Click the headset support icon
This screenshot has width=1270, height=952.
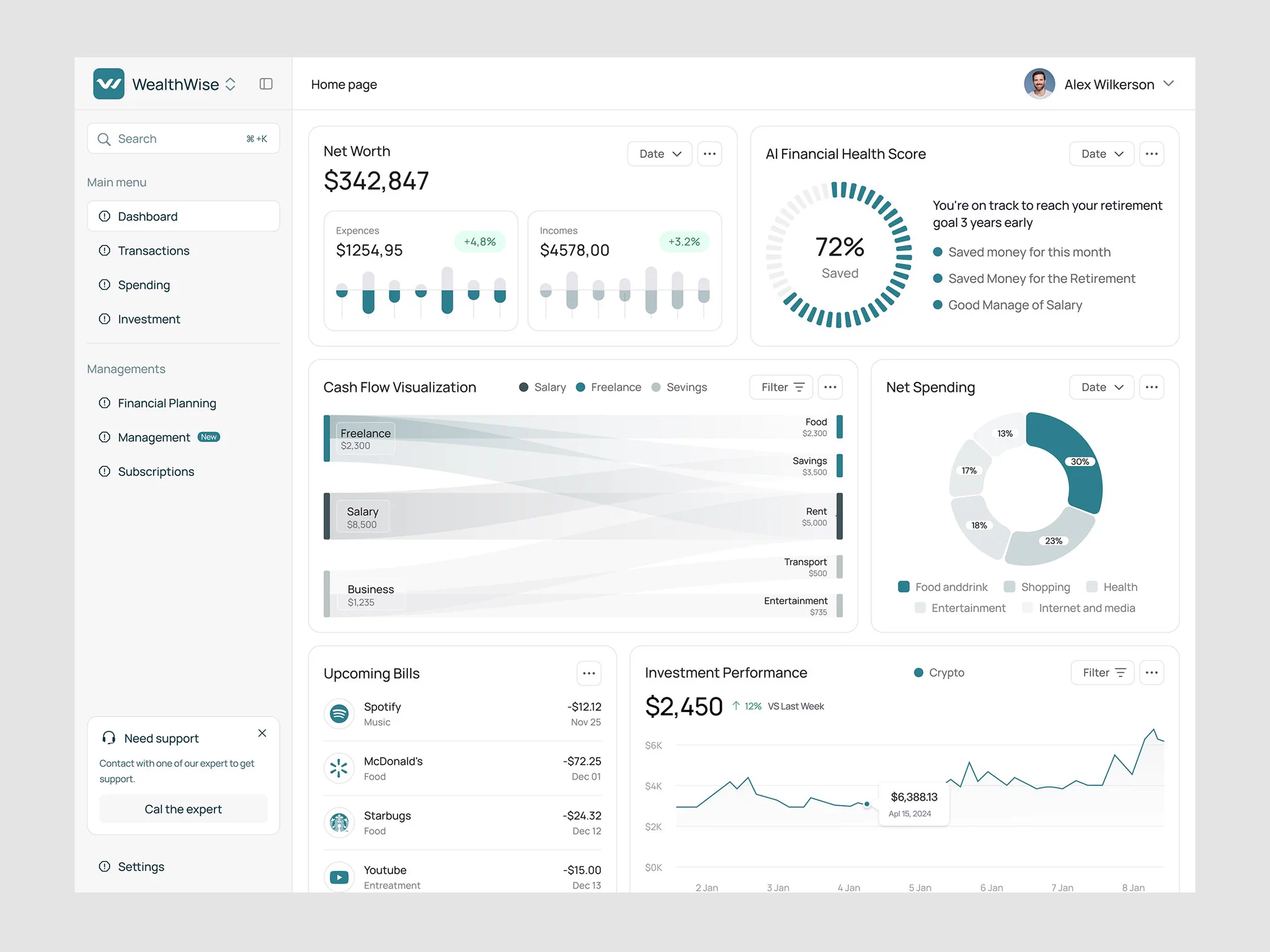click(x=109, y=738)
